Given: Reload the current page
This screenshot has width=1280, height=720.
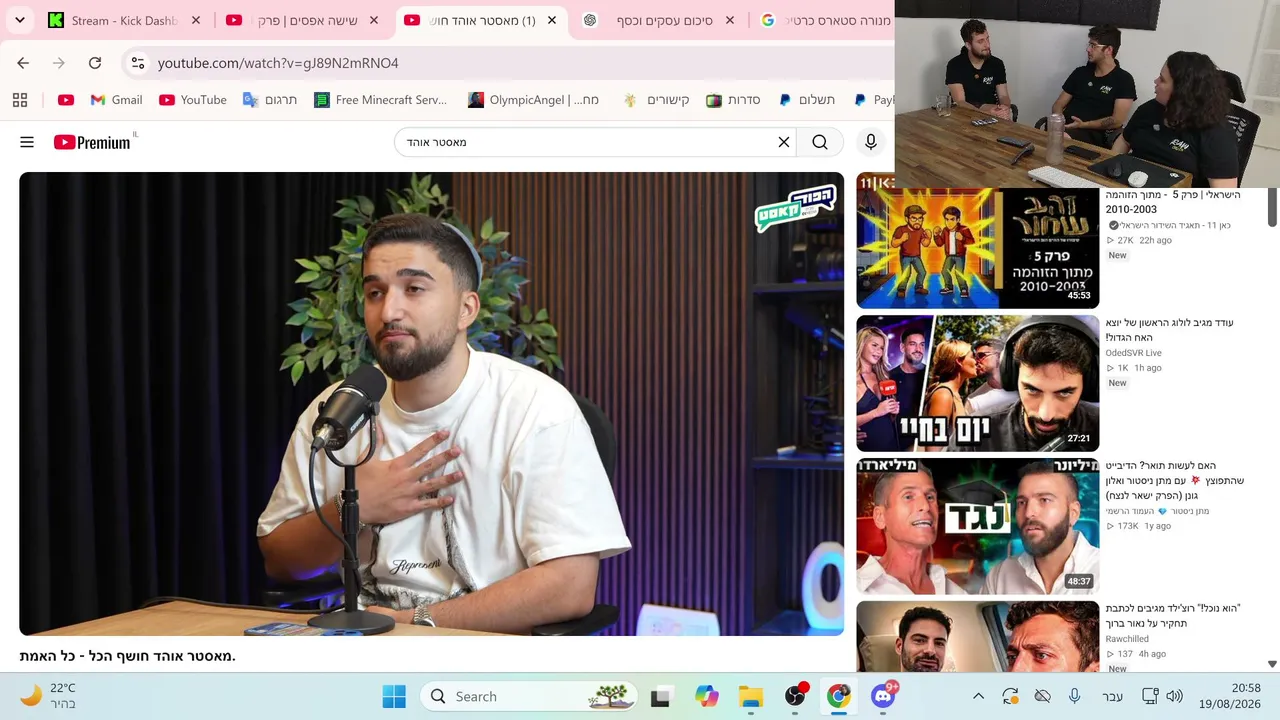Looking at the screenshot, I should click(x=95, y=63).
